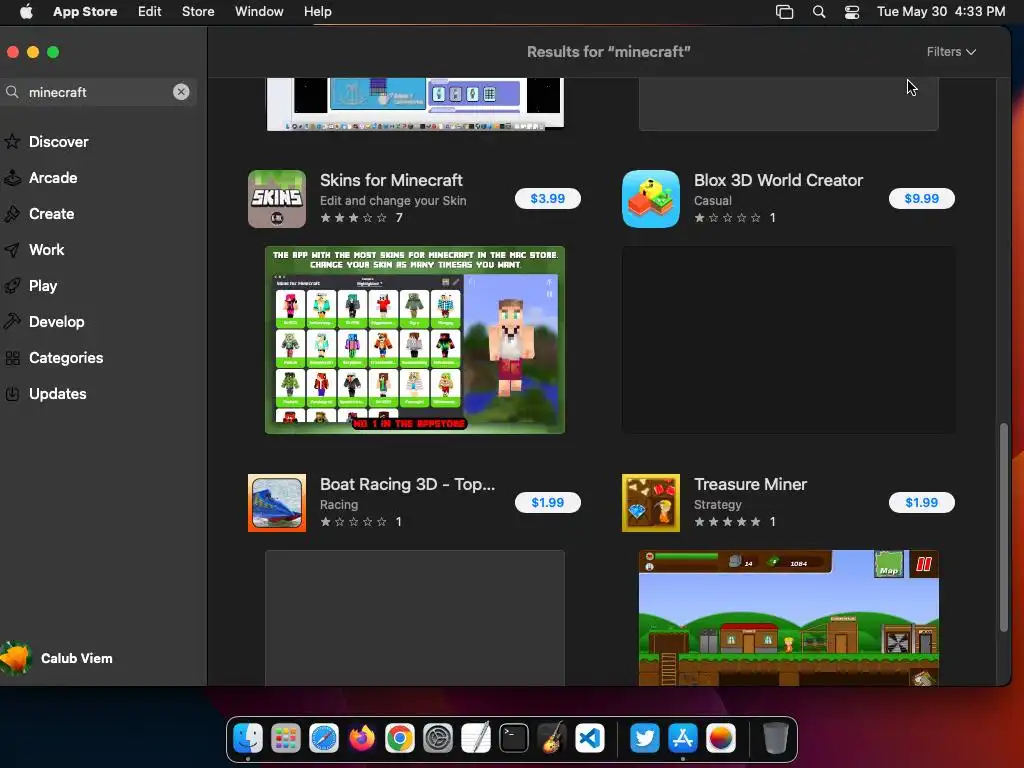Image resolution: width=1024 pixels, height=768 pixels.
Task: Click the Discover star icon
Action: pyautogui.click(x=12, y=142)
